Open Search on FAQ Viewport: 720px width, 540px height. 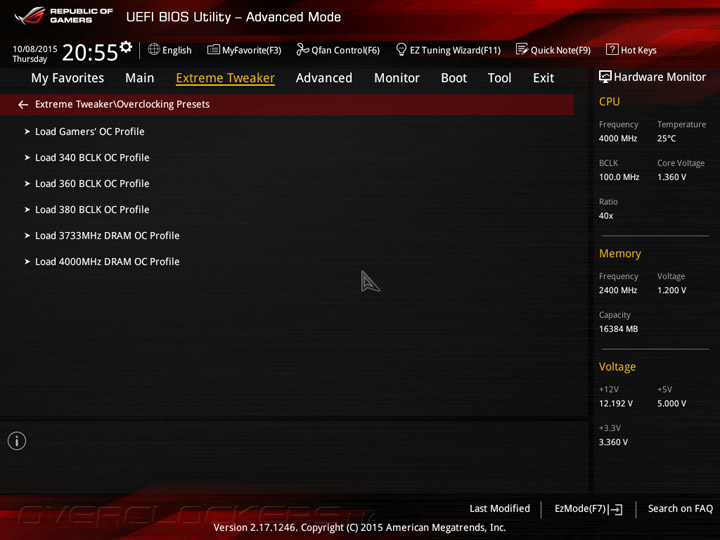[681, 508]
